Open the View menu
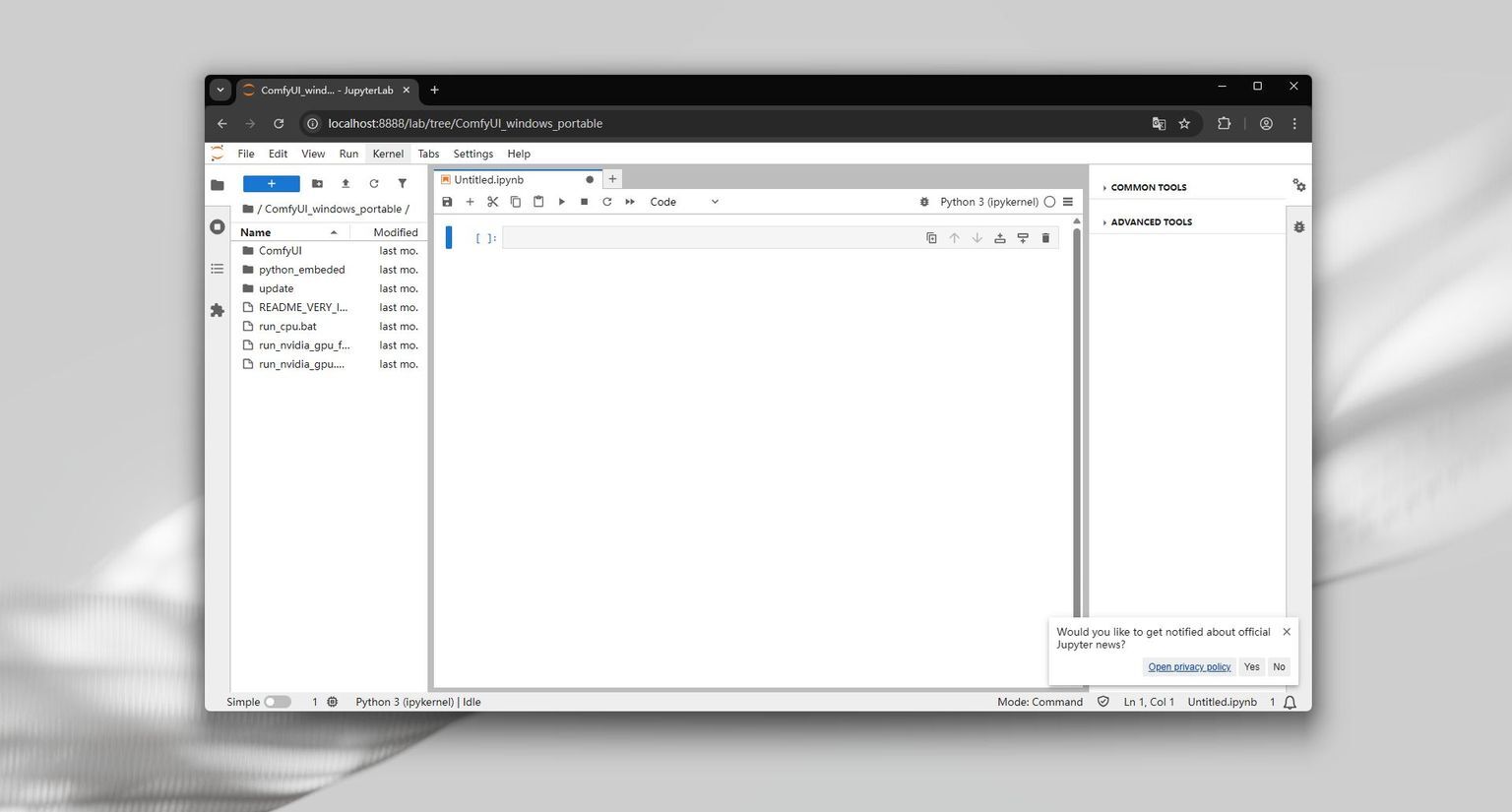Screen dimensions: 1512x812 pyautogui.click(x=313, y=154)
